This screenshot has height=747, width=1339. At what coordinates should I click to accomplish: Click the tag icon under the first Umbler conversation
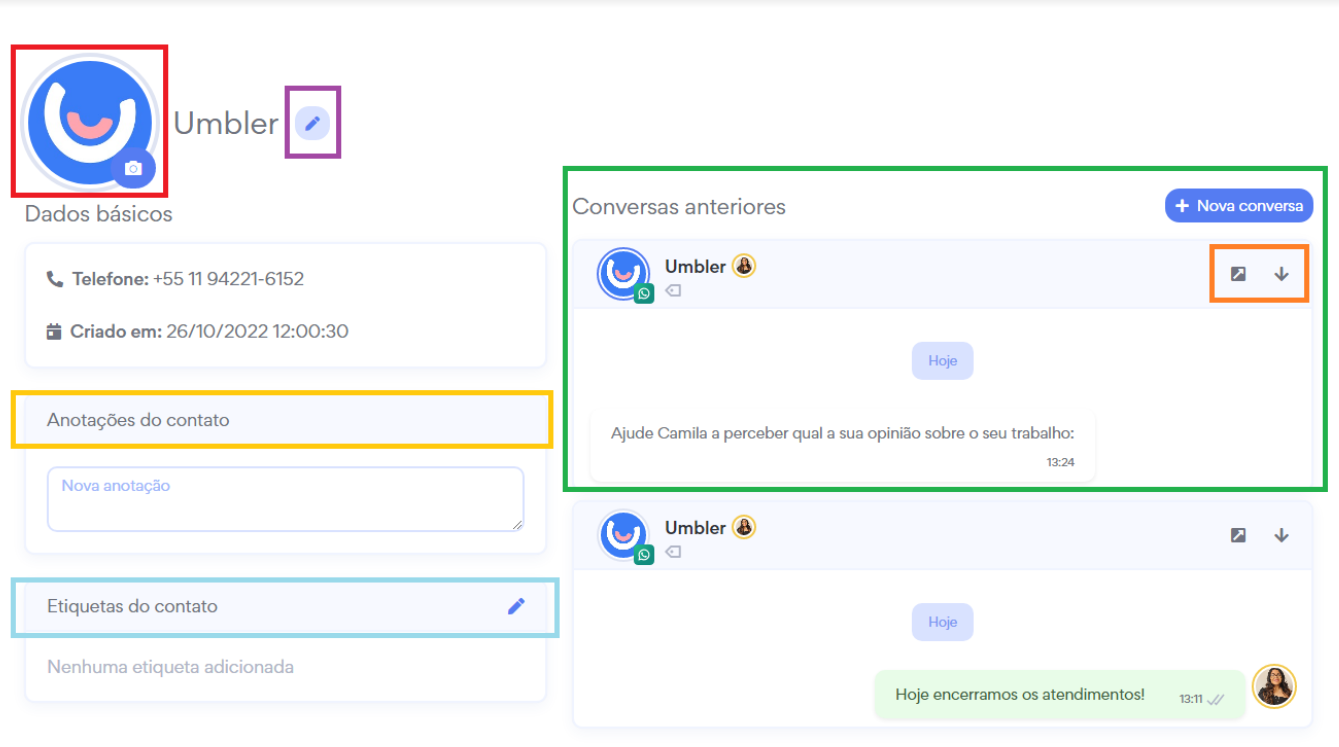pyautogui.click(x=673, y=291)
